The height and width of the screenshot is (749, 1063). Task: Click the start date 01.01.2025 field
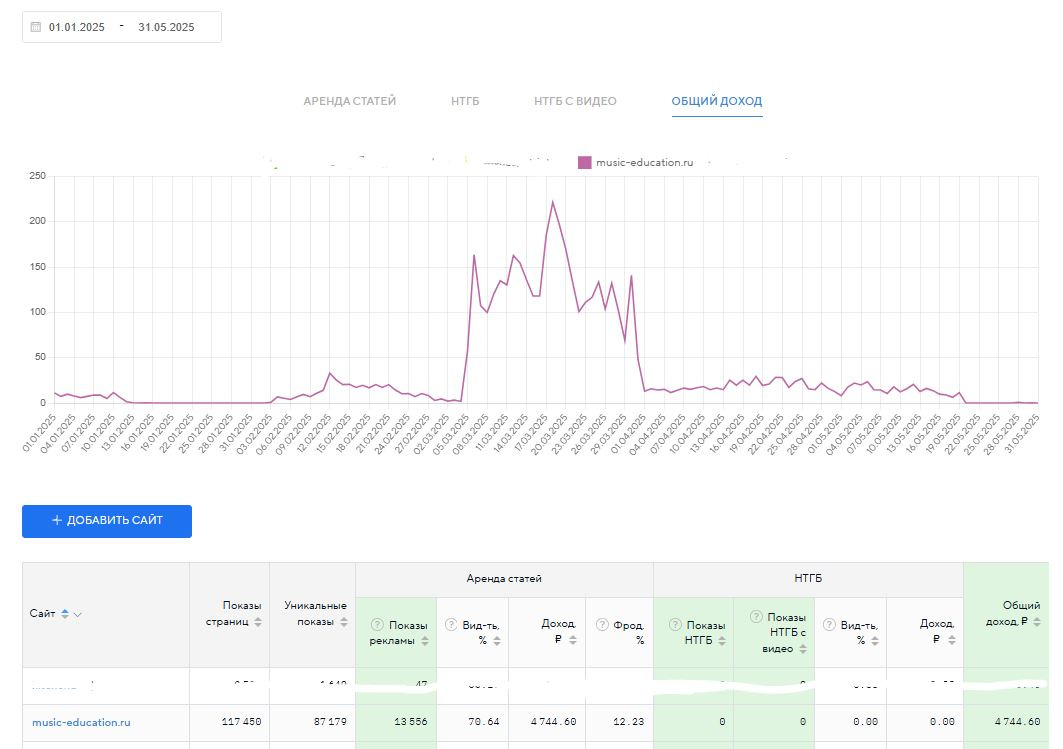77,27
